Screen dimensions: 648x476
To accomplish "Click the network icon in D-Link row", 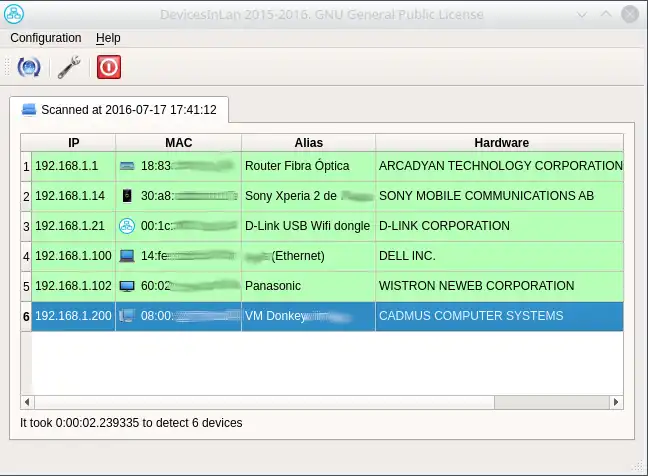I will (x=127, y=226).
